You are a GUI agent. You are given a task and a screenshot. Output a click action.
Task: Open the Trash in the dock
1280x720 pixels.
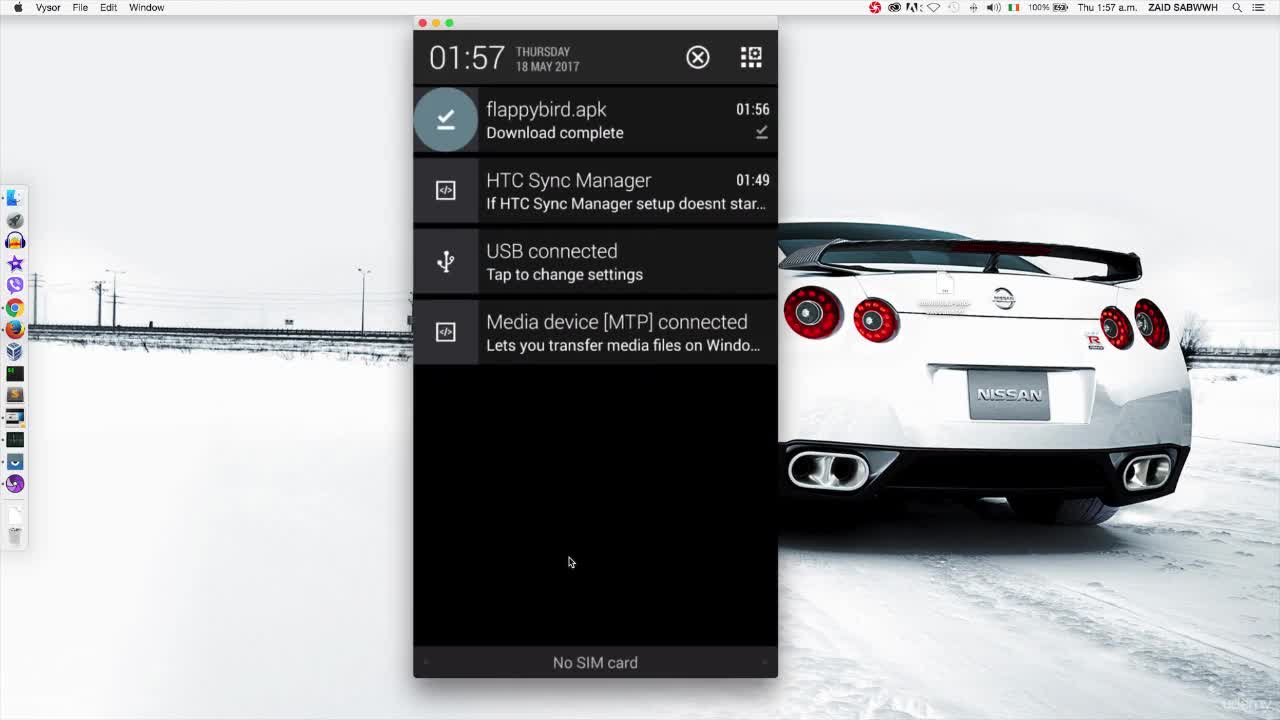click(x=14, y=536)
